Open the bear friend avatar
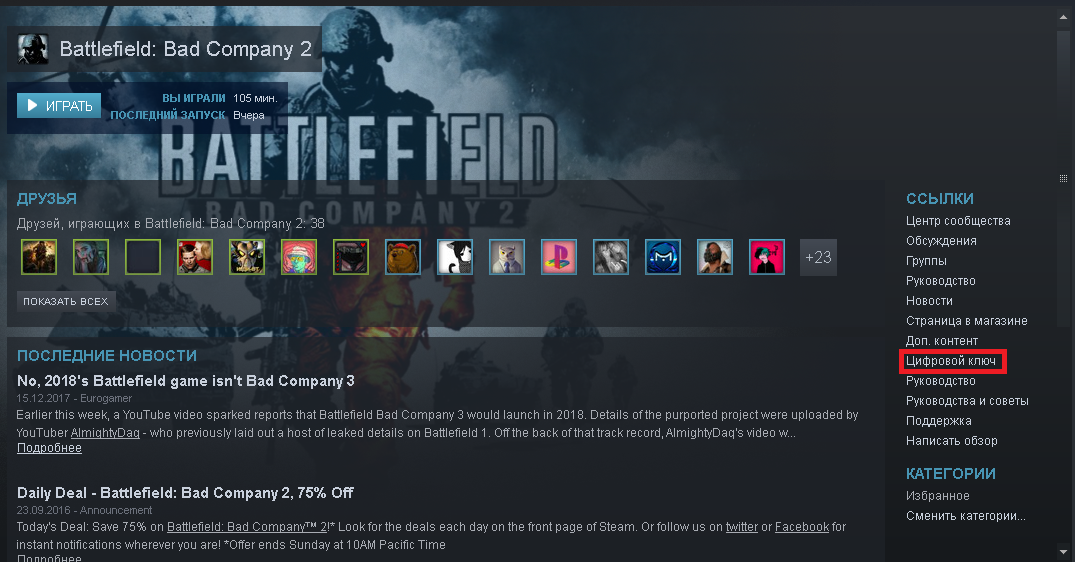The width and height of the screenshot is (1075, 562). [403, 257]
